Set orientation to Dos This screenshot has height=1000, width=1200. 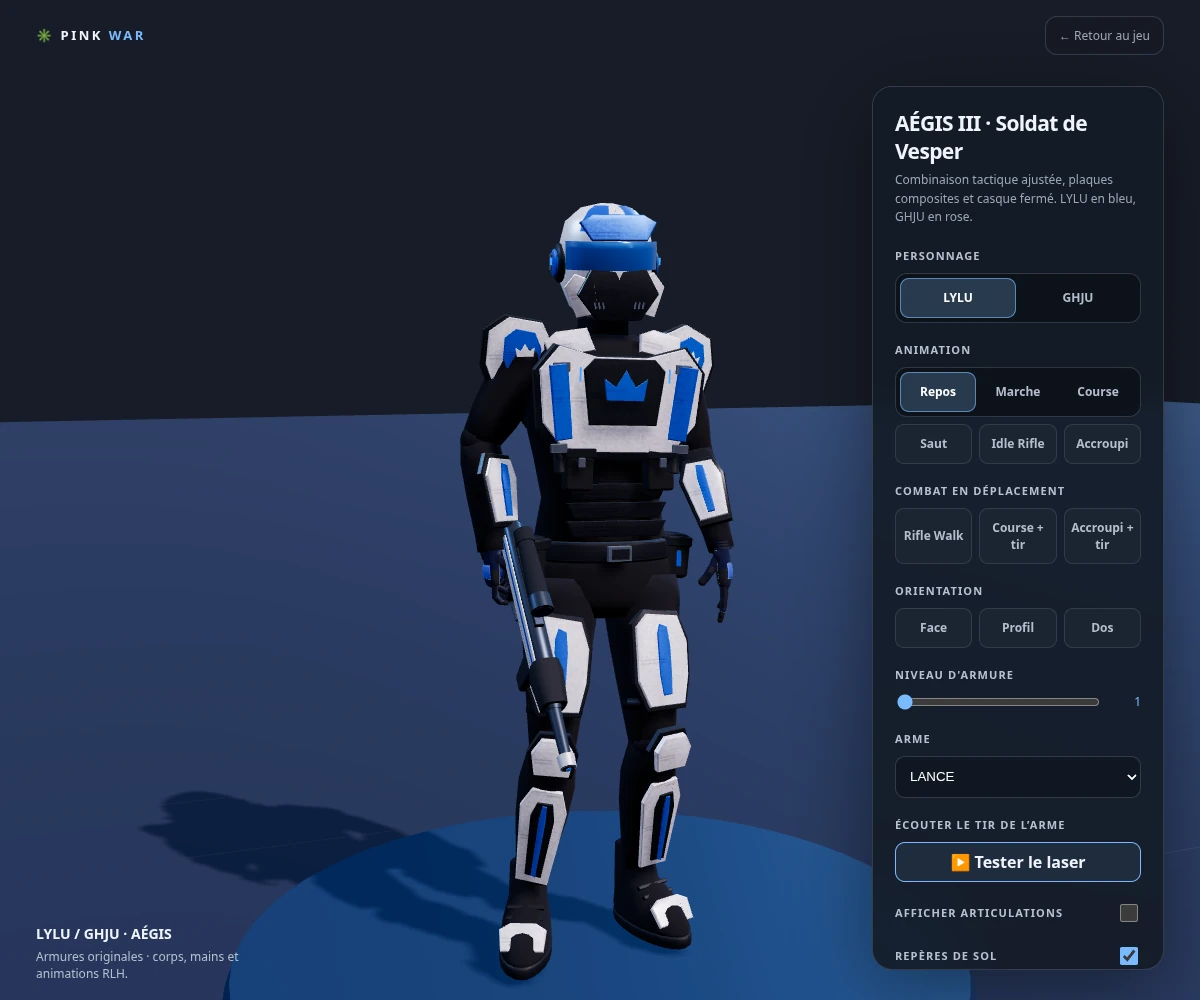[1102, 628]
